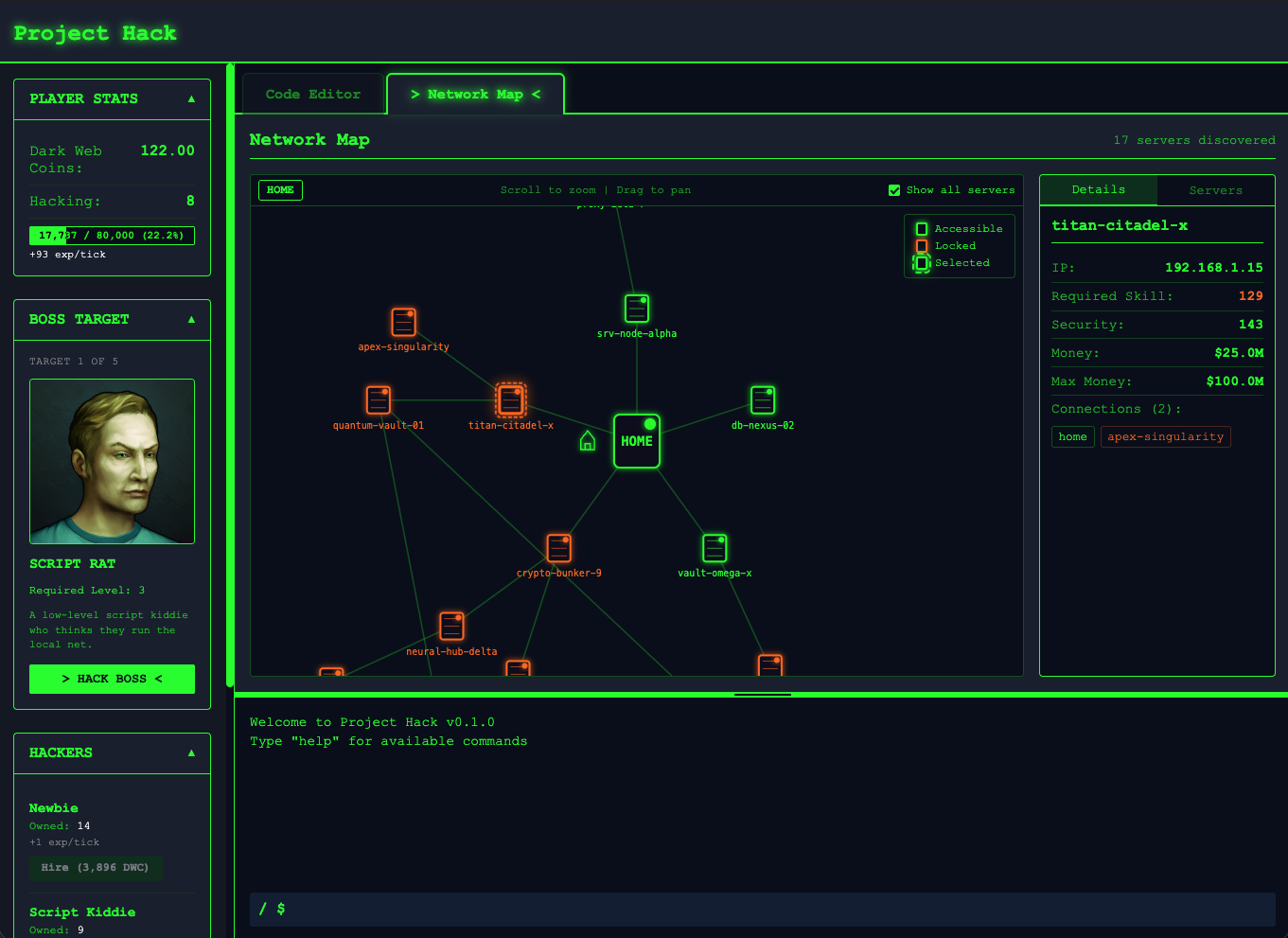
Task: Click the srv-node-alpha server icon
Action: point(636,308)
